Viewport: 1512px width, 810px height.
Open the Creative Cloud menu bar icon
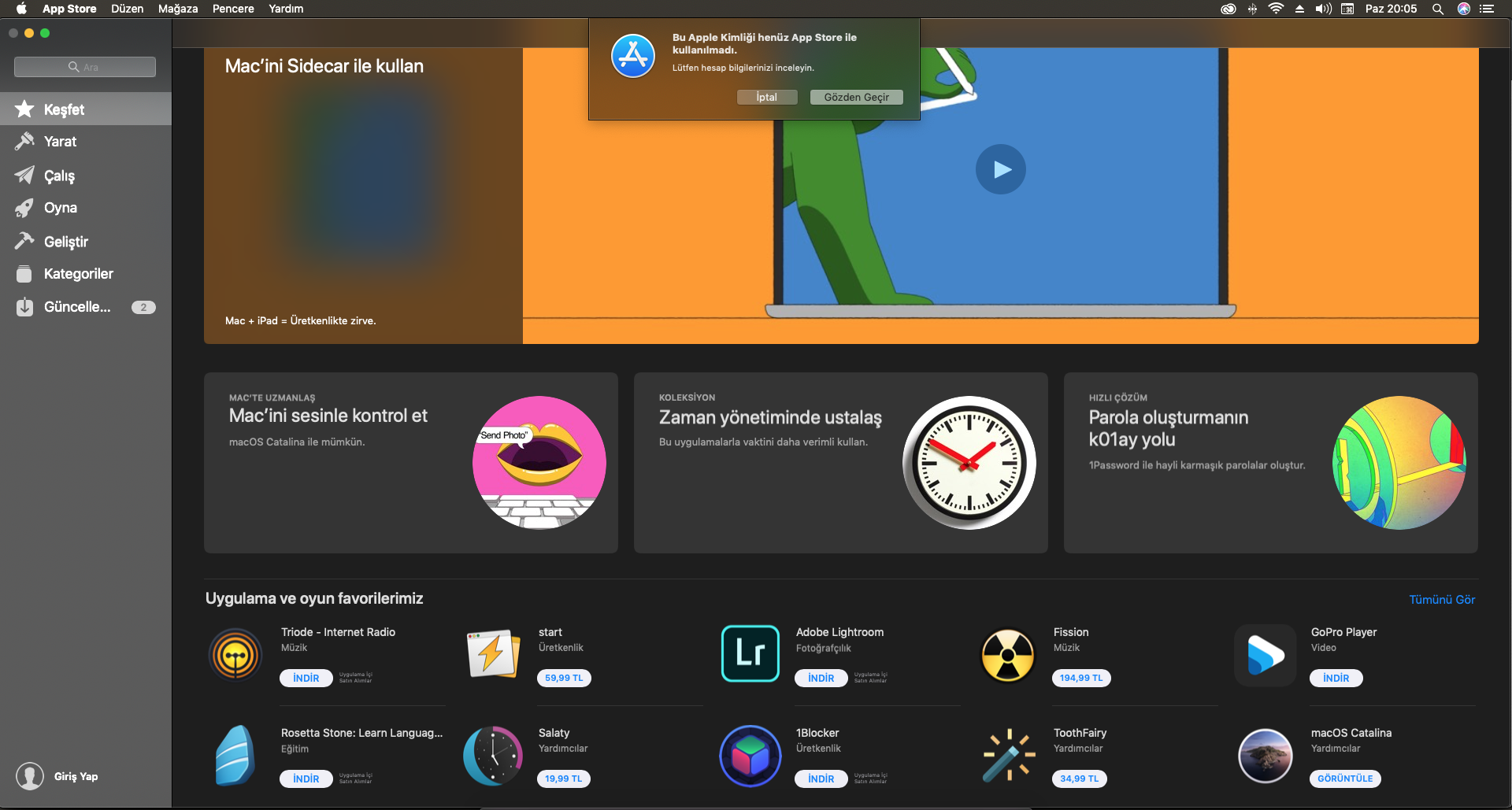pyautogui.click(x=1228, y=9)
